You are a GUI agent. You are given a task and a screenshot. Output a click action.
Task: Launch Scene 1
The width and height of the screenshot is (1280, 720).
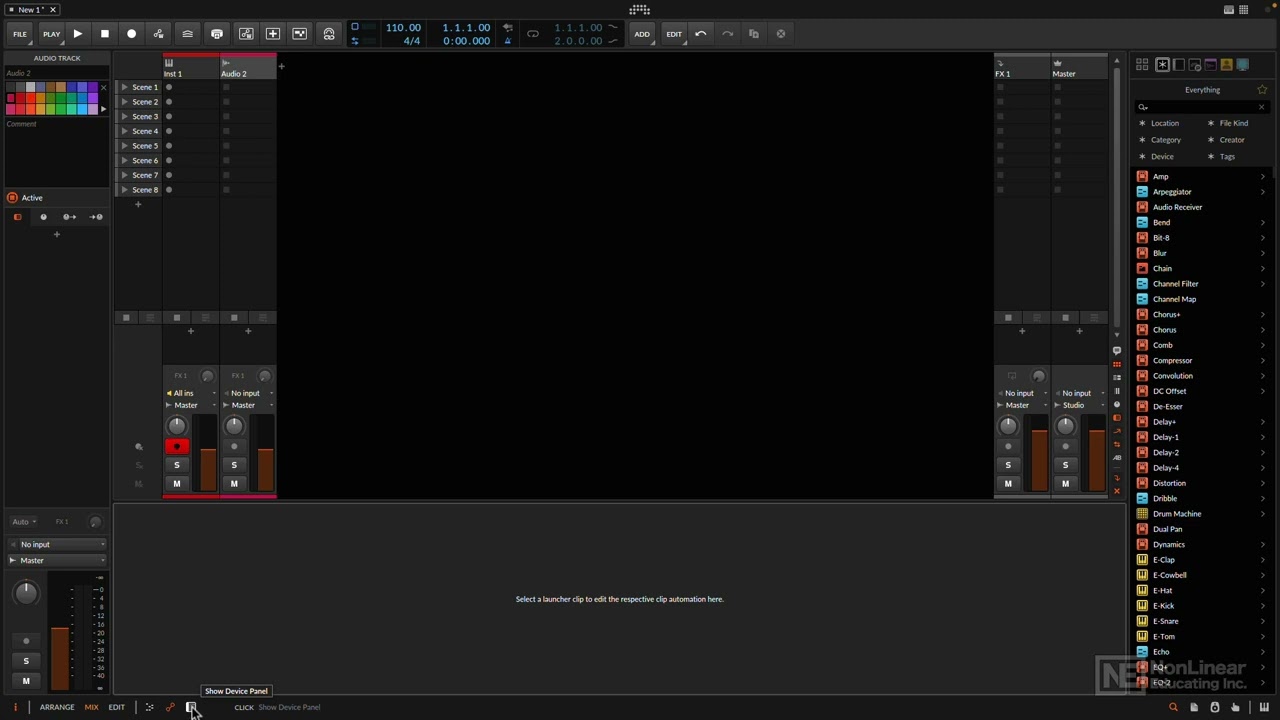[x=124, y=87]
